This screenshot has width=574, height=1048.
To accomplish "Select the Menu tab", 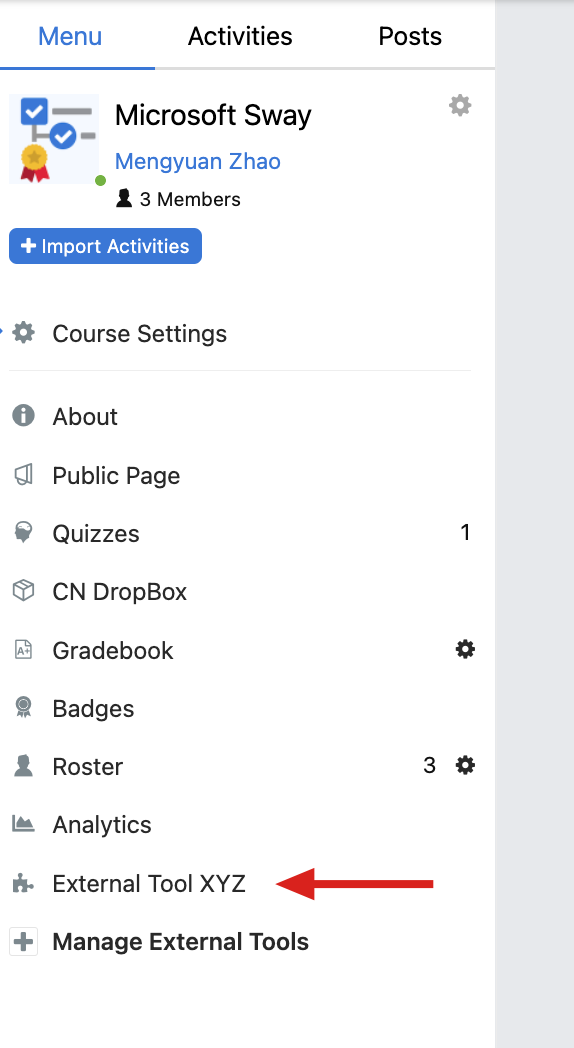I will click(70, 35).
